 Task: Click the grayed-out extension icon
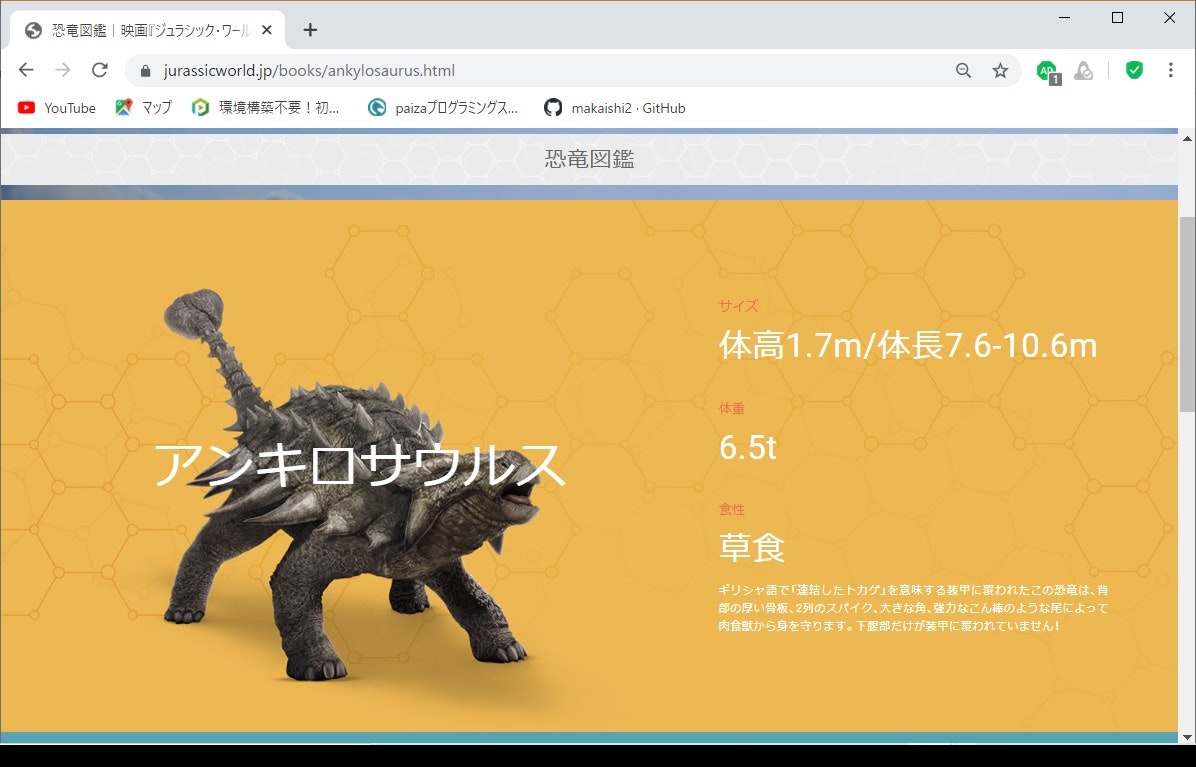click(1083, 71)
